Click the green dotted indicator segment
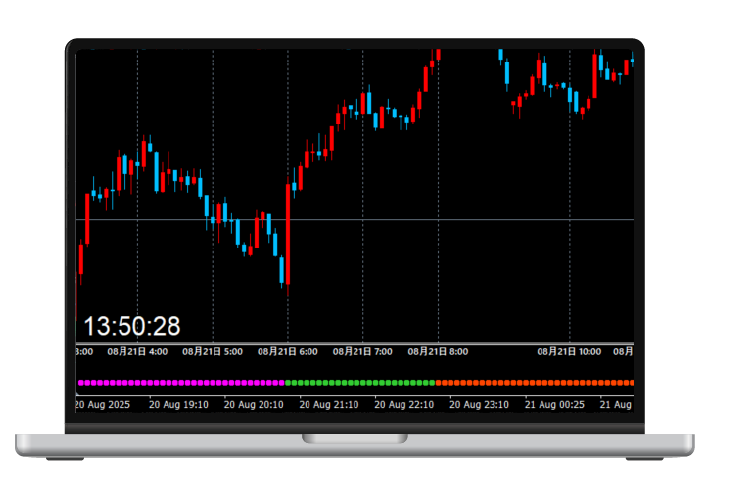Screen dimensions: 739x499 [360, 383]
